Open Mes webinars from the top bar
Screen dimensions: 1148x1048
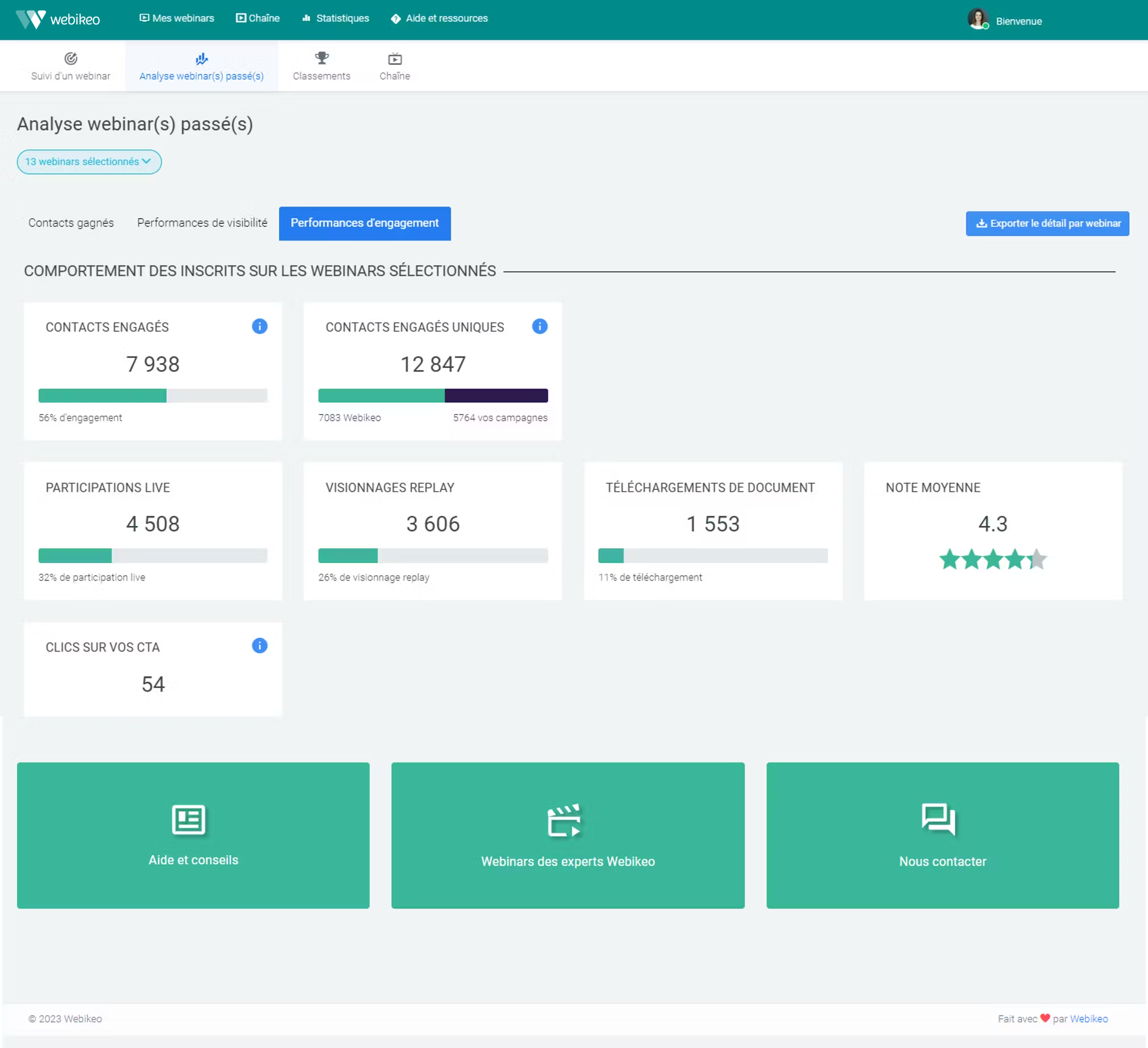pos(176,18)
